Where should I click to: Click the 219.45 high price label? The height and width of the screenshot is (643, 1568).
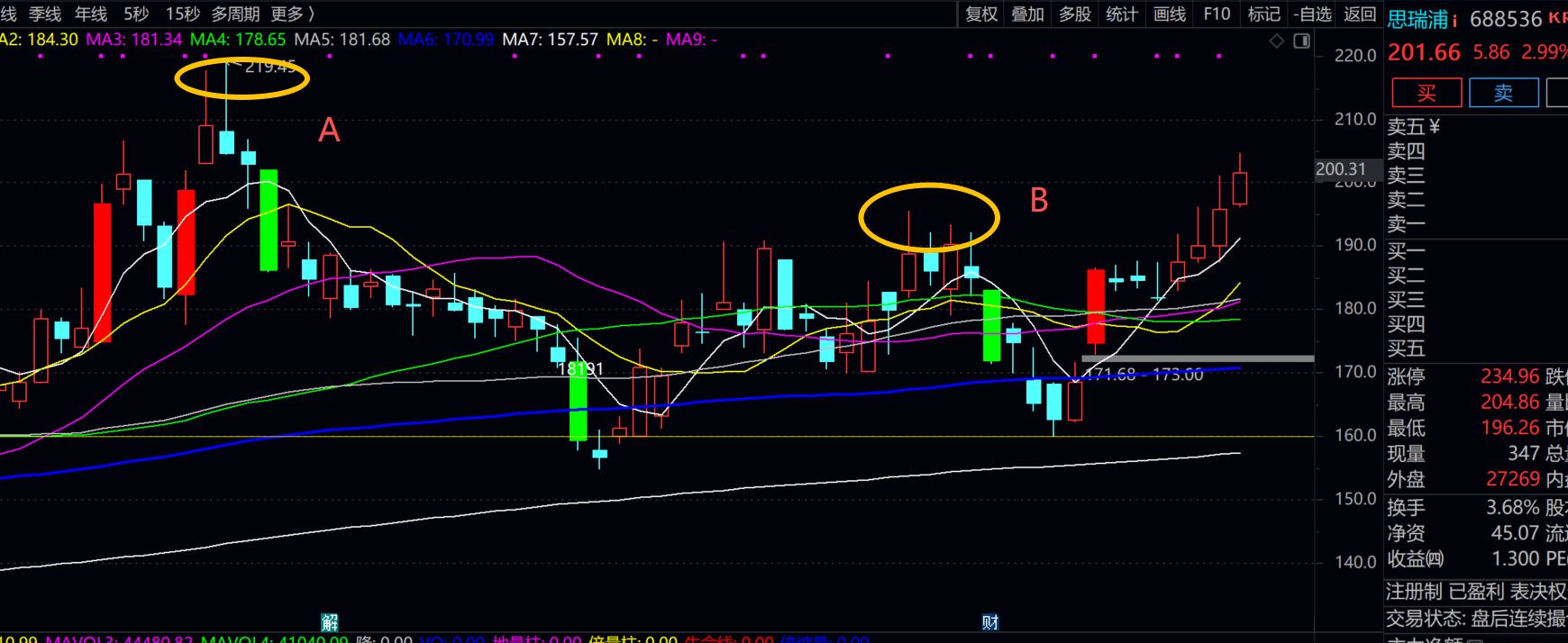pyautogui.click(x=269, y=67)
